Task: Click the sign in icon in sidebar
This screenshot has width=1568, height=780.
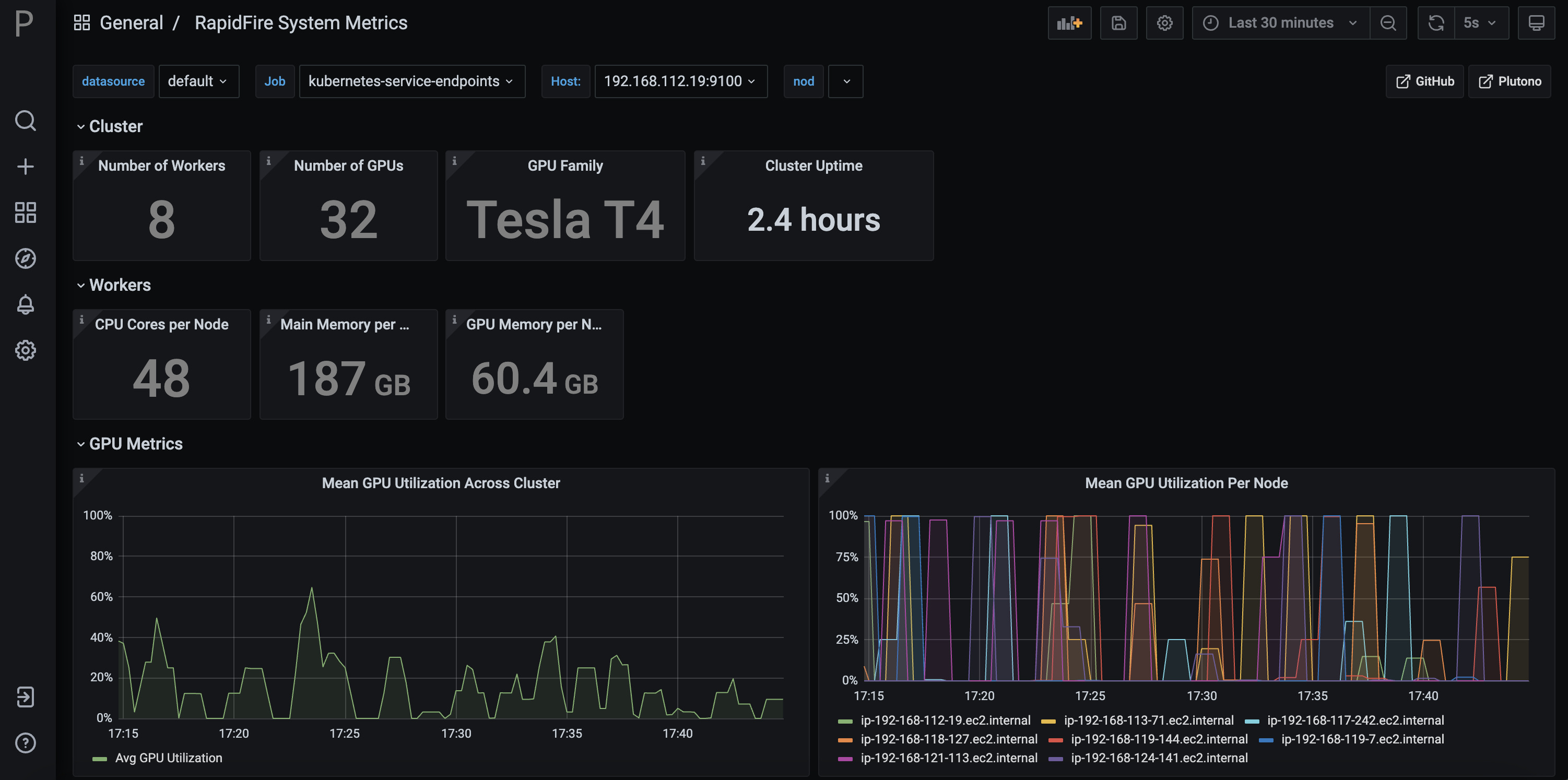Action: point(25,696)
